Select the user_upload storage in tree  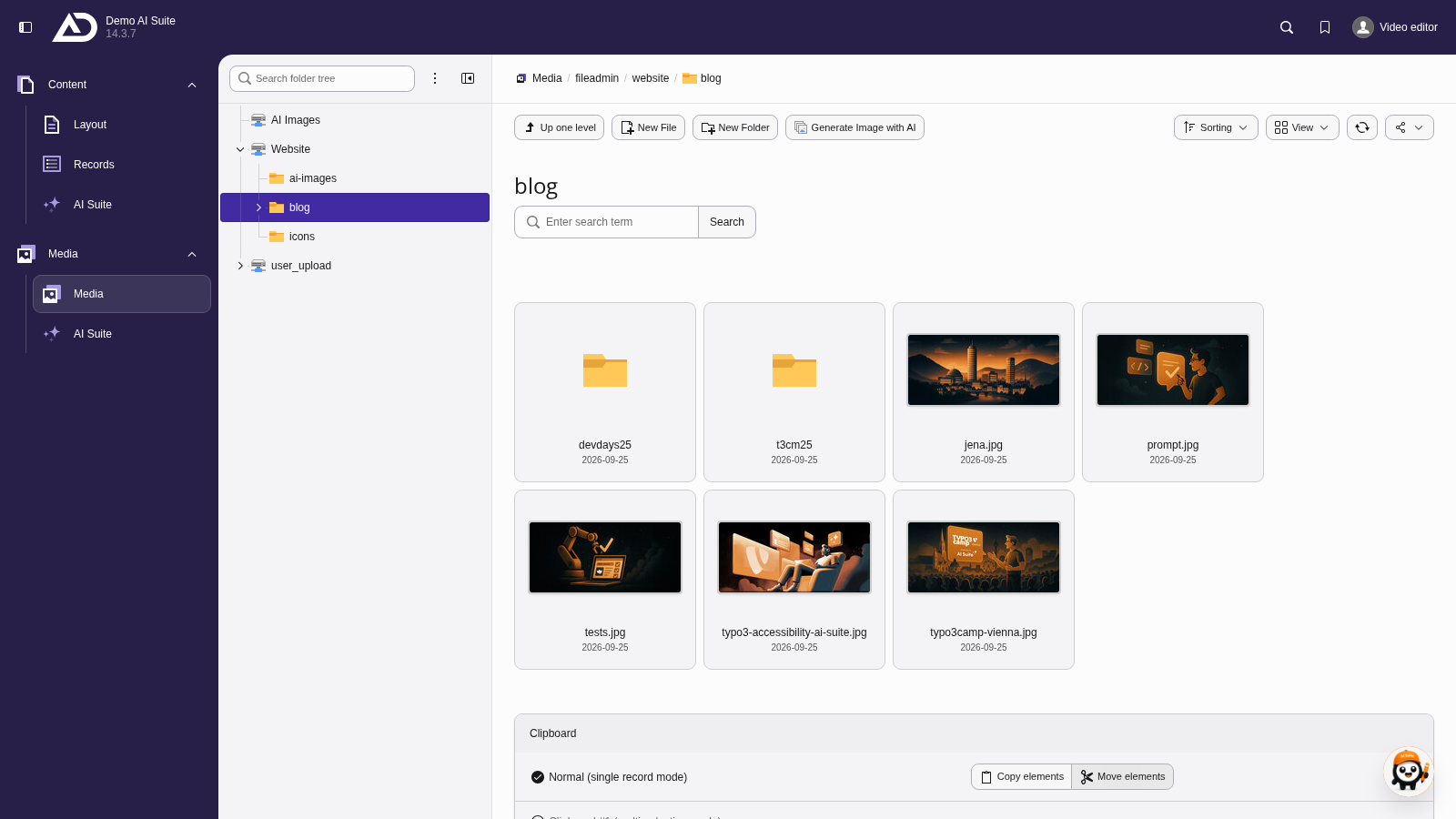(x=300, y=266)
